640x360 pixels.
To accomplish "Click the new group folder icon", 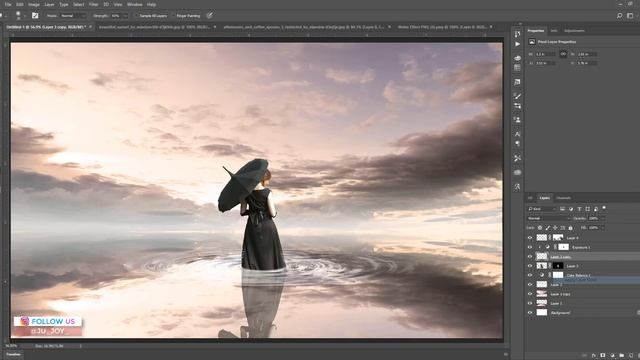I will tap(622, 356).
